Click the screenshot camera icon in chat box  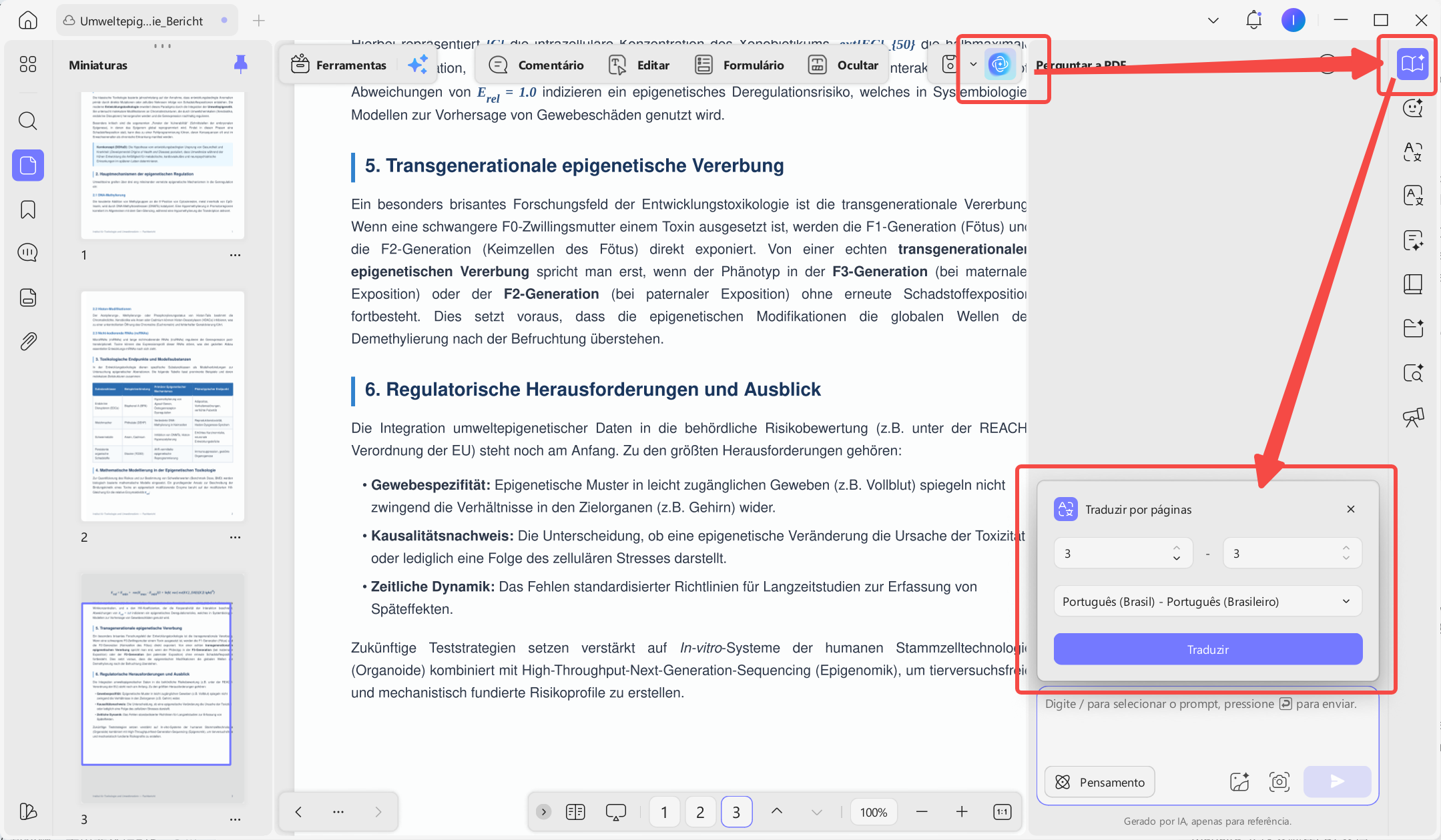1279,781
